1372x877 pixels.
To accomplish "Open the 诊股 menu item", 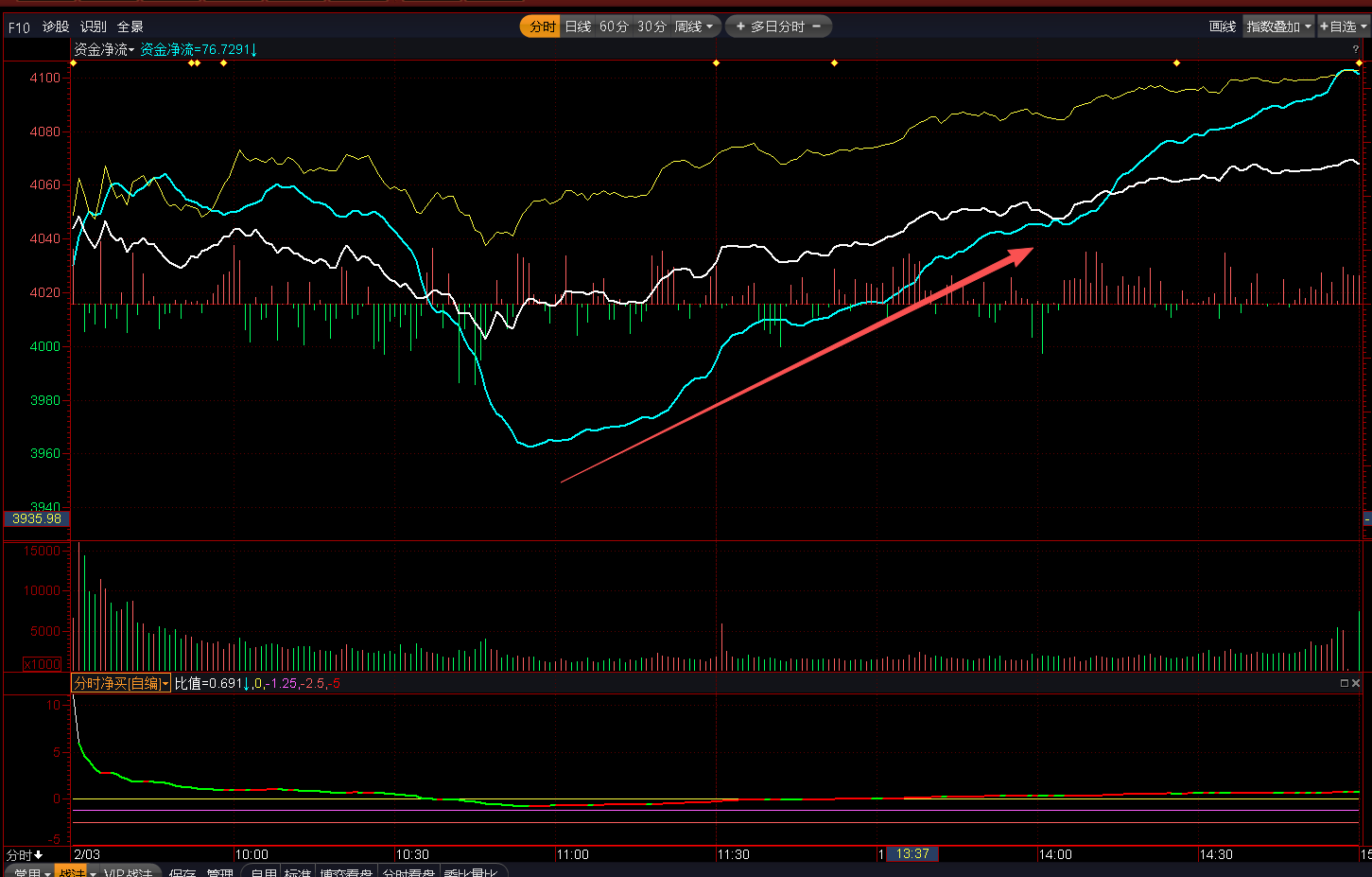I will (x=56, y=26).
